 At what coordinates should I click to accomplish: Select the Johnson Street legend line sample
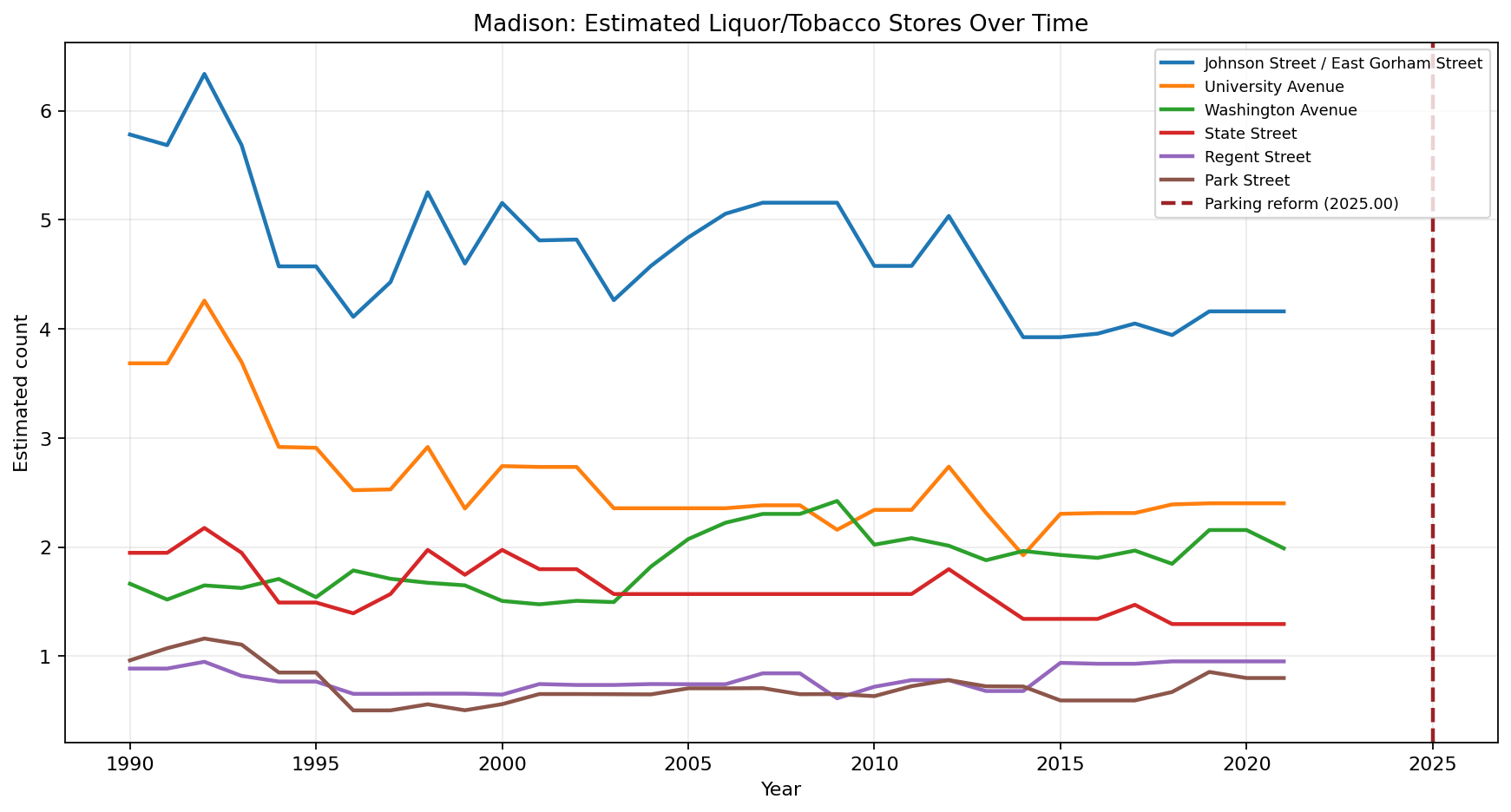point(1179,62)
